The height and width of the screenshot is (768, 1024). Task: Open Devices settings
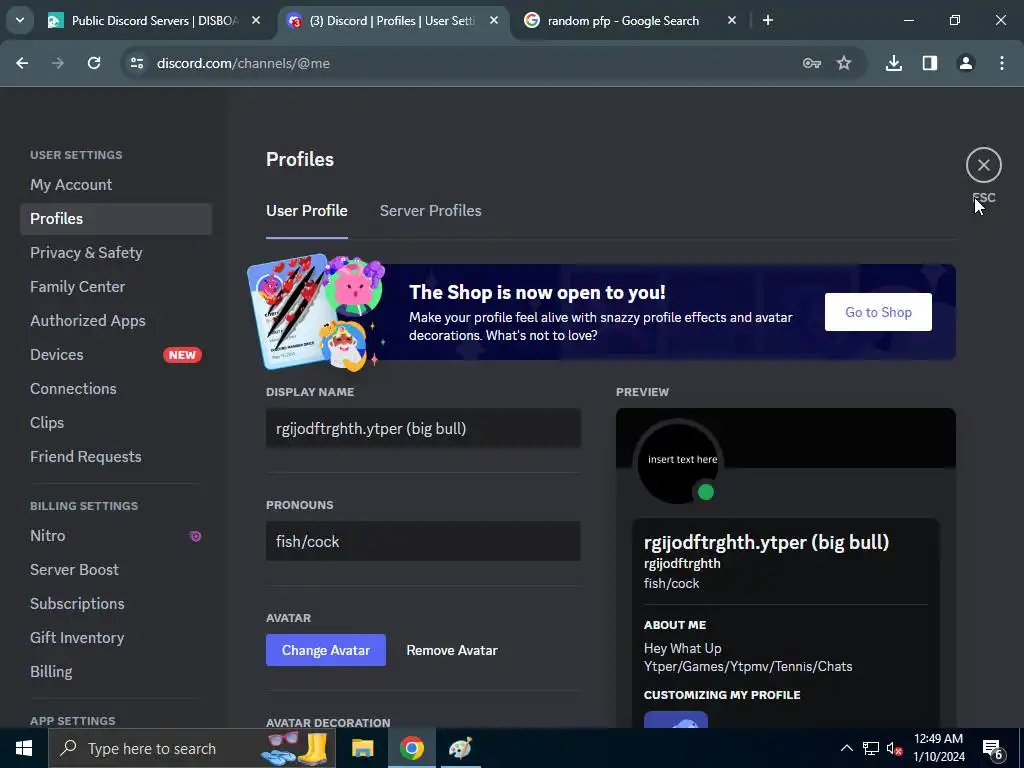[x=116, y=355]
